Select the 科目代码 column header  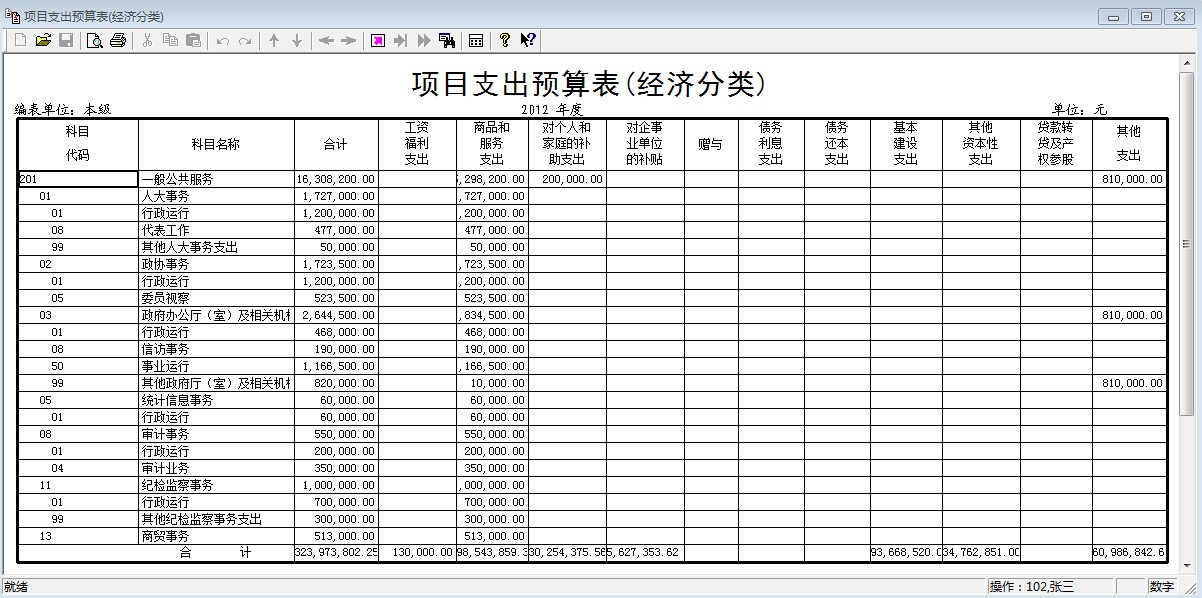tap(77, 144)
